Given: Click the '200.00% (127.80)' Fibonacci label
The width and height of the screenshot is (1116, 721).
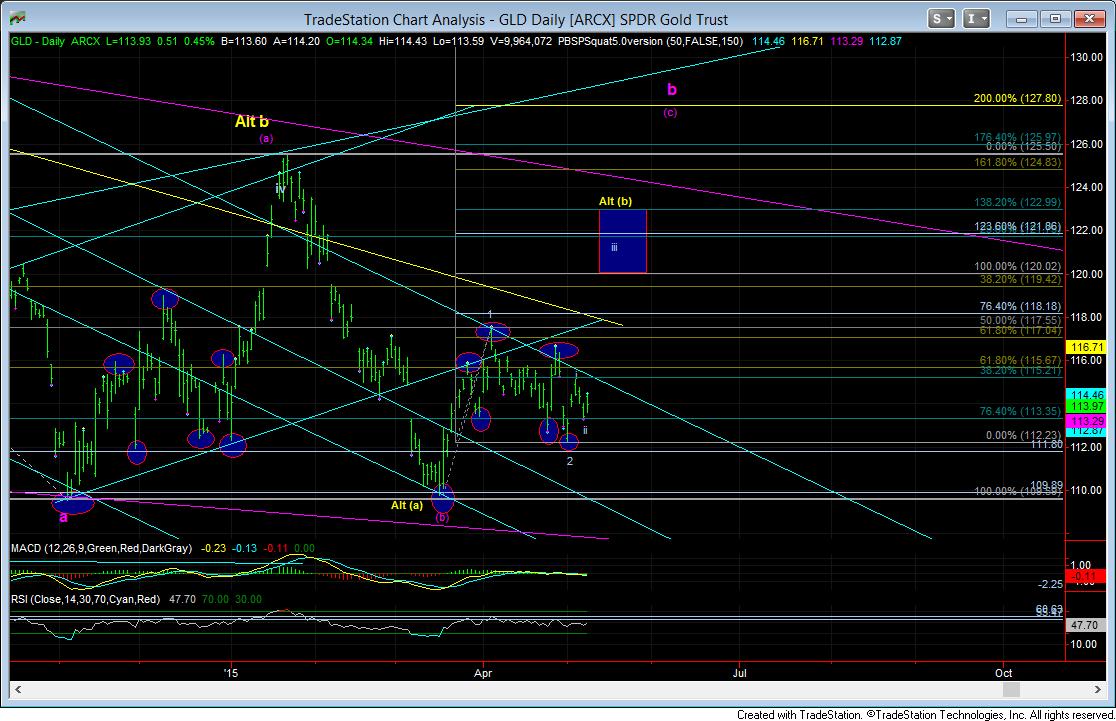Looking at the screenshot, I should click(1017, 99).
